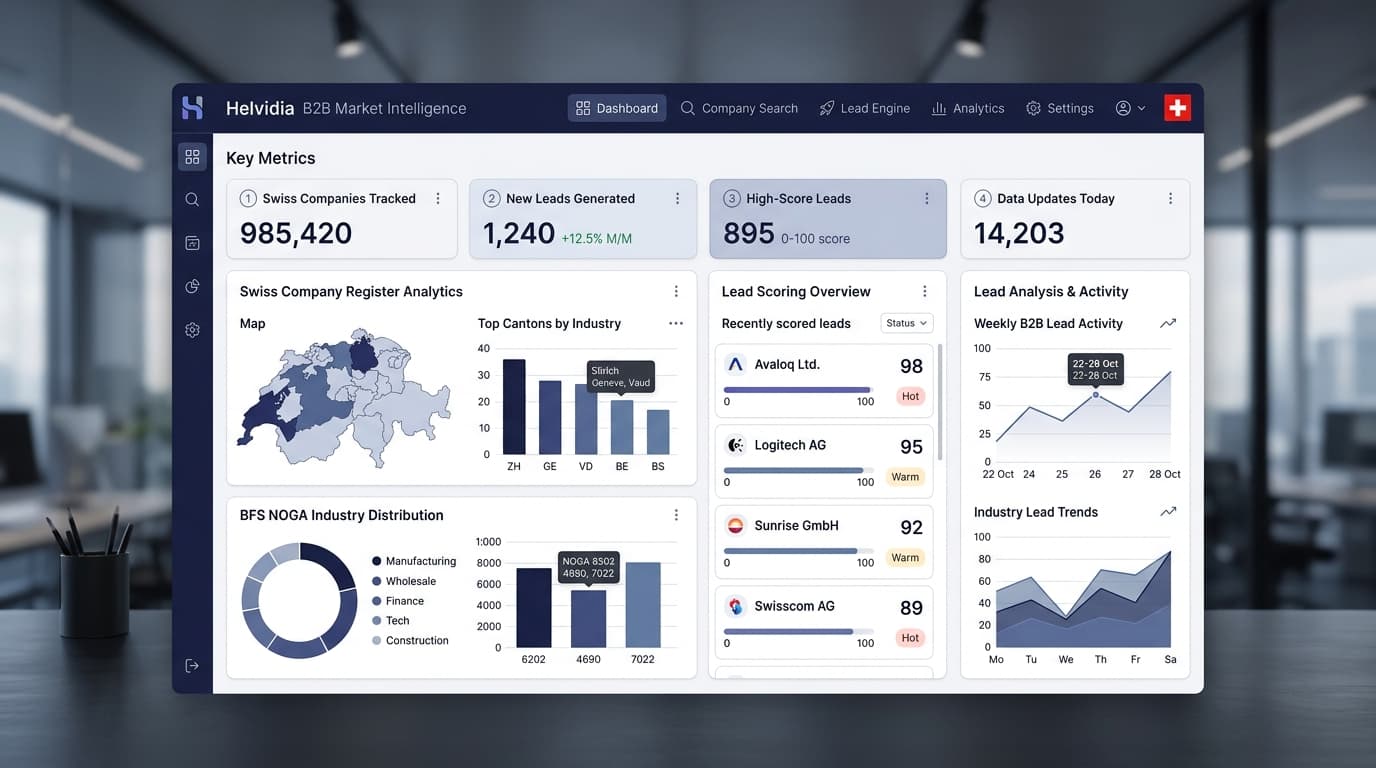Select the Logitech AG lead
1376x768 pixels.
824,461
